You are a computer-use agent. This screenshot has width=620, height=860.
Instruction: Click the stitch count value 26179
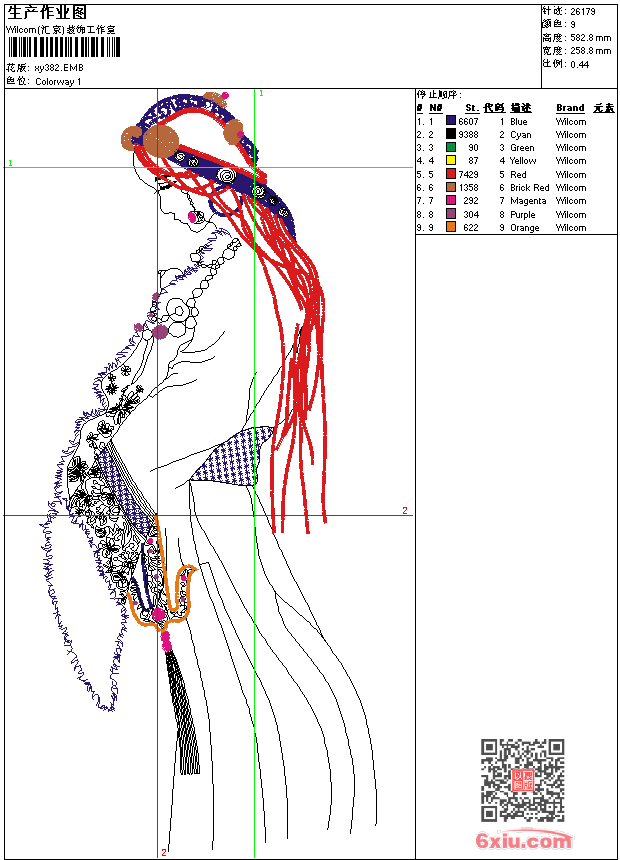583,12
